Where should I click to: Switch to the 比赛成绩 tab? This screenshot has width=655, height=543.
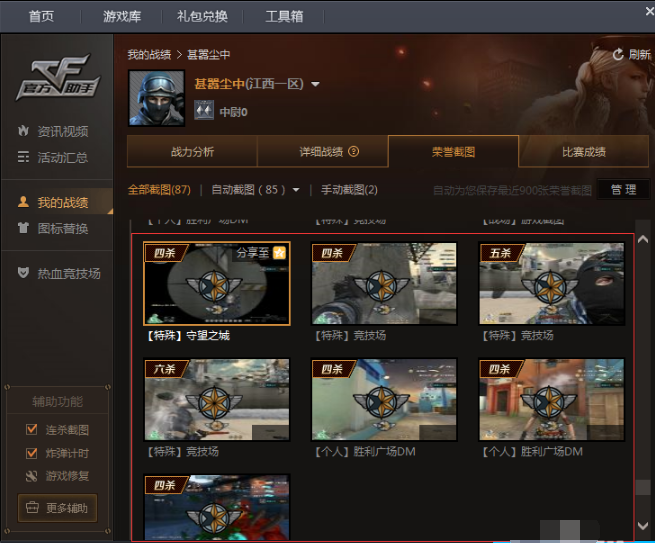[583, 152]
